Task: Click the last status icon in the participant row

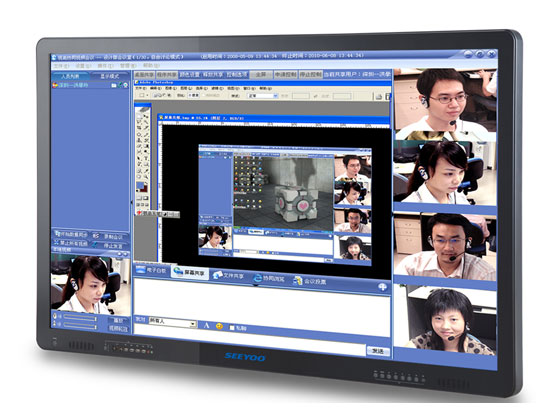Action: [125, 85]
